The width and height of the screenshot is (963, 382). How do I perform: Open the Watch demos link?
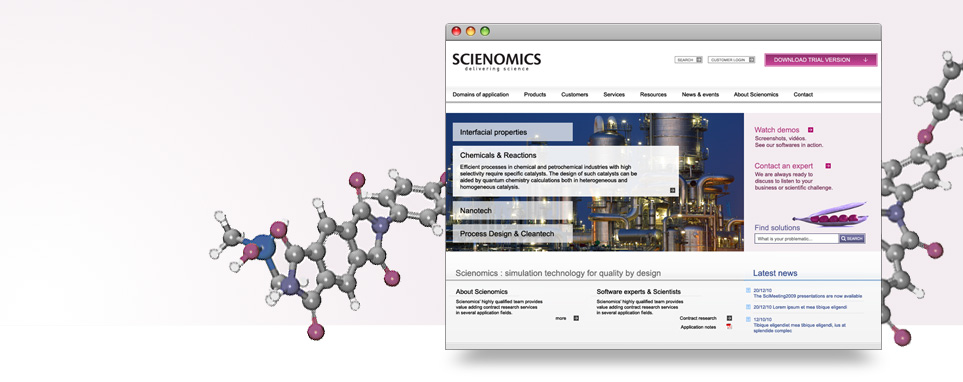(x=777, y=130)
